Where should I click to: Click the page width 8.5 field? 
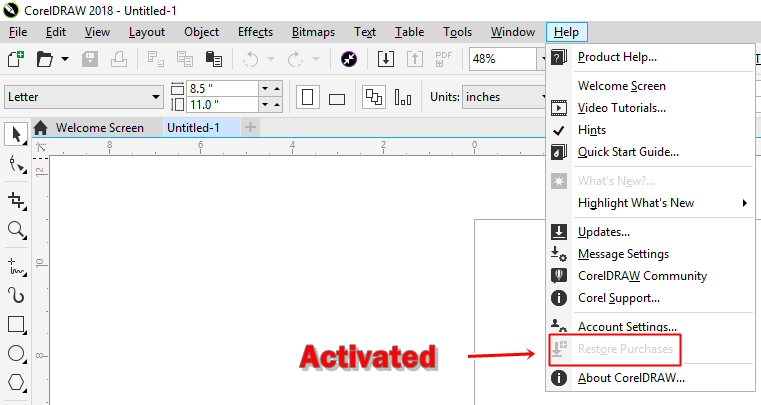pyautogui.click(x=222, y=88)
